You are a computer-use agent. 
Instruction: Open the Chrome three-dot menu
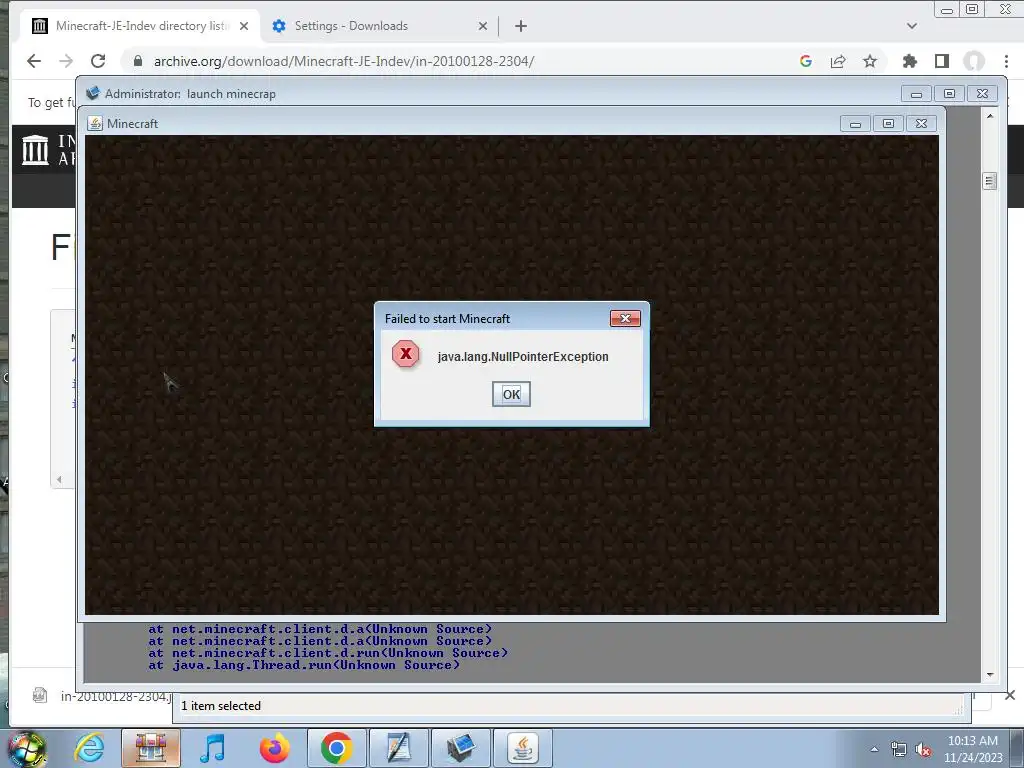click(1006, 61)
